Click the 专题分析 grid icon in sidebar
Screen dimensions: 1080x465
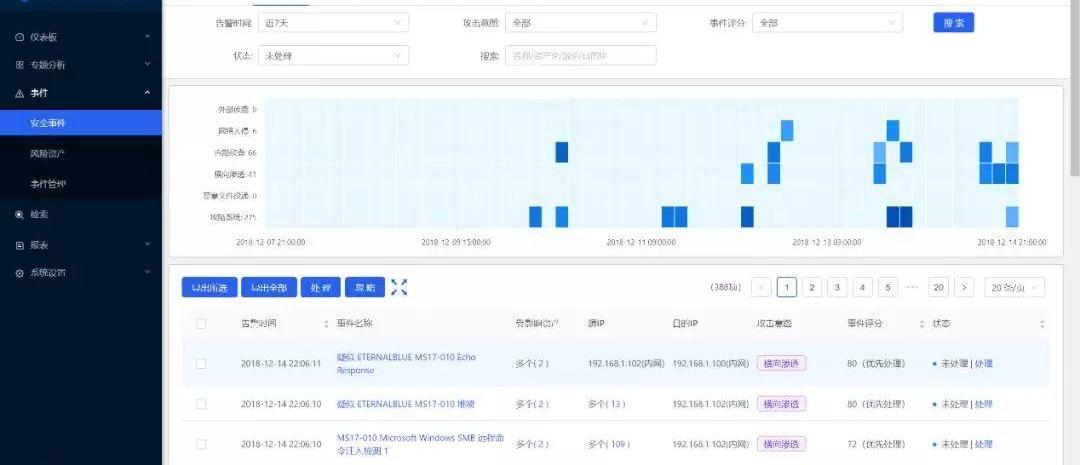tap(19, 65)
